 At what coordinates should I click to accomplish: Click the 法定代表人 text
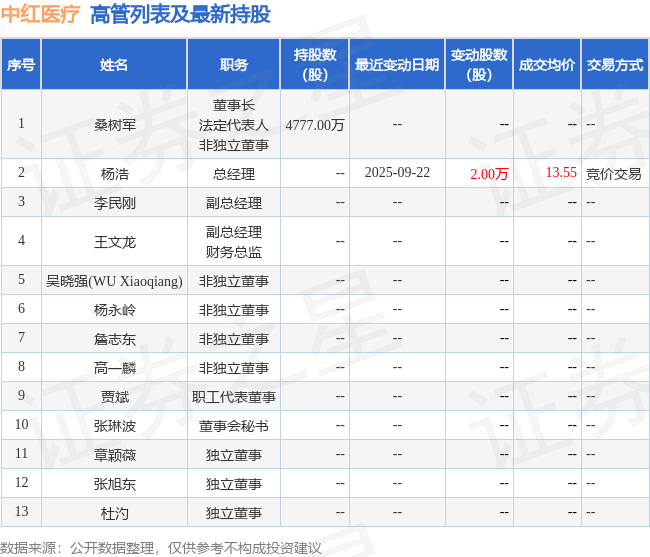pos(234,125)
